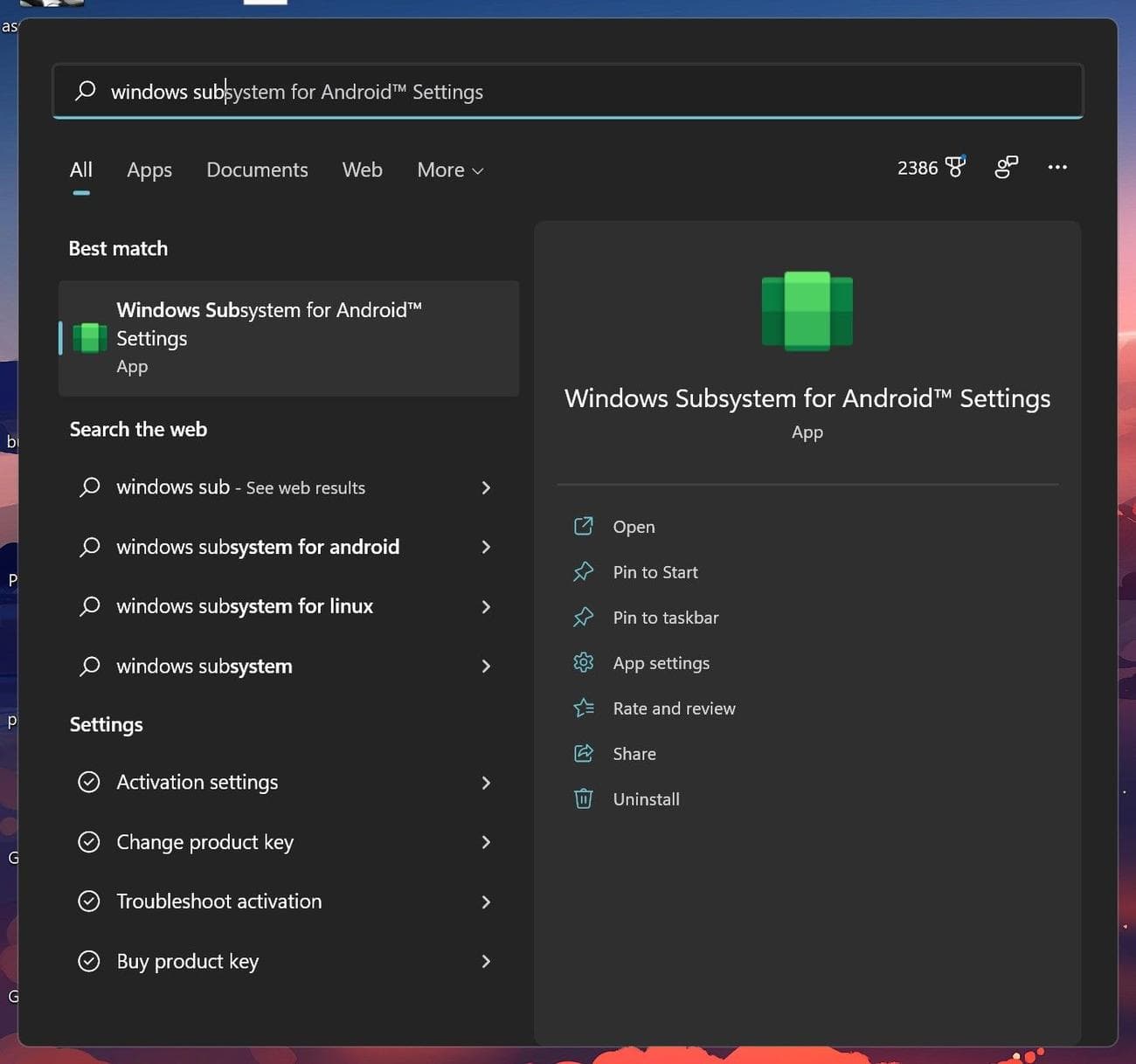1136x1064 pixels.
Task: Select the Rate and review option
Action: coord(674,708)
